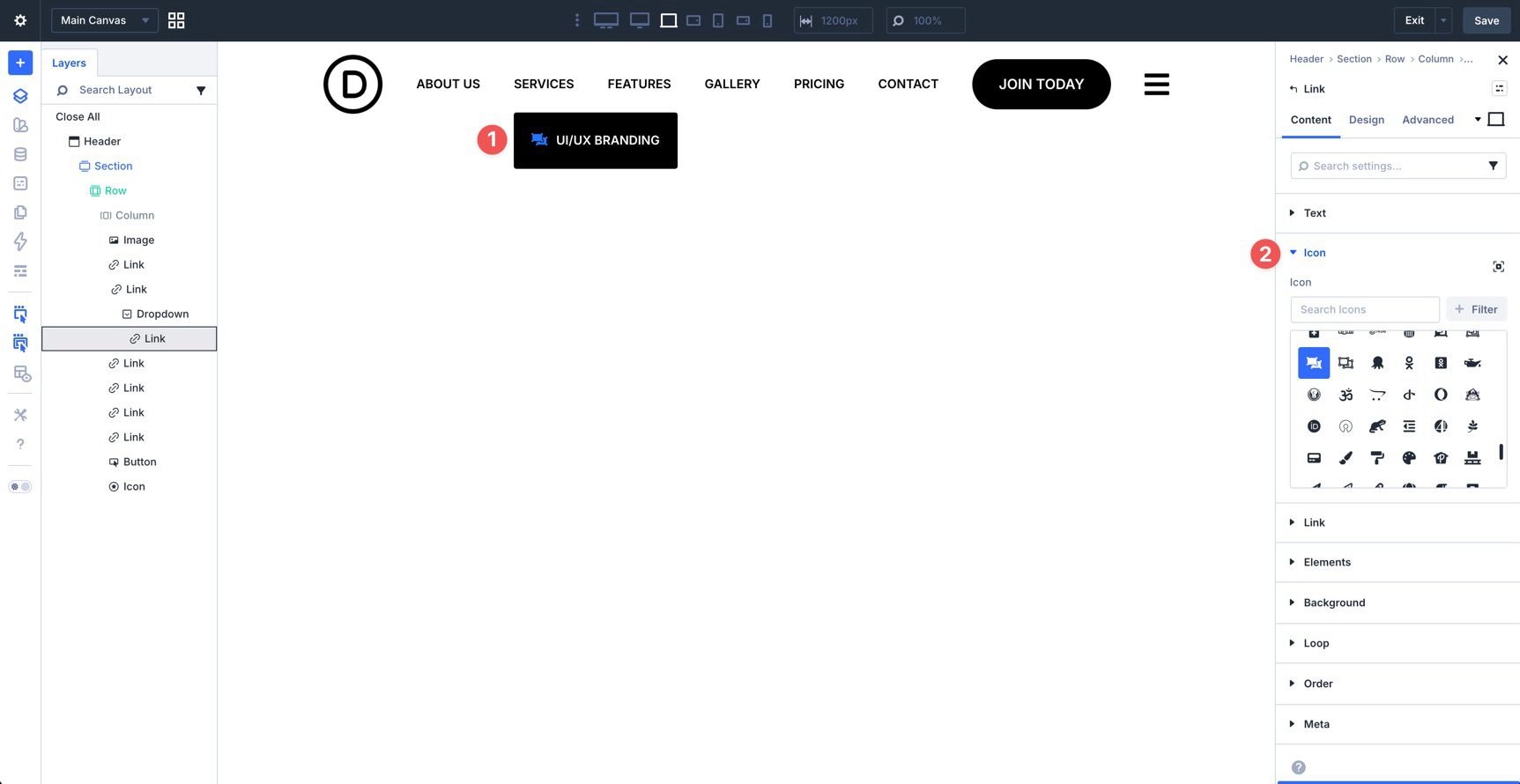Click the blue plus add-element icon

20,63
